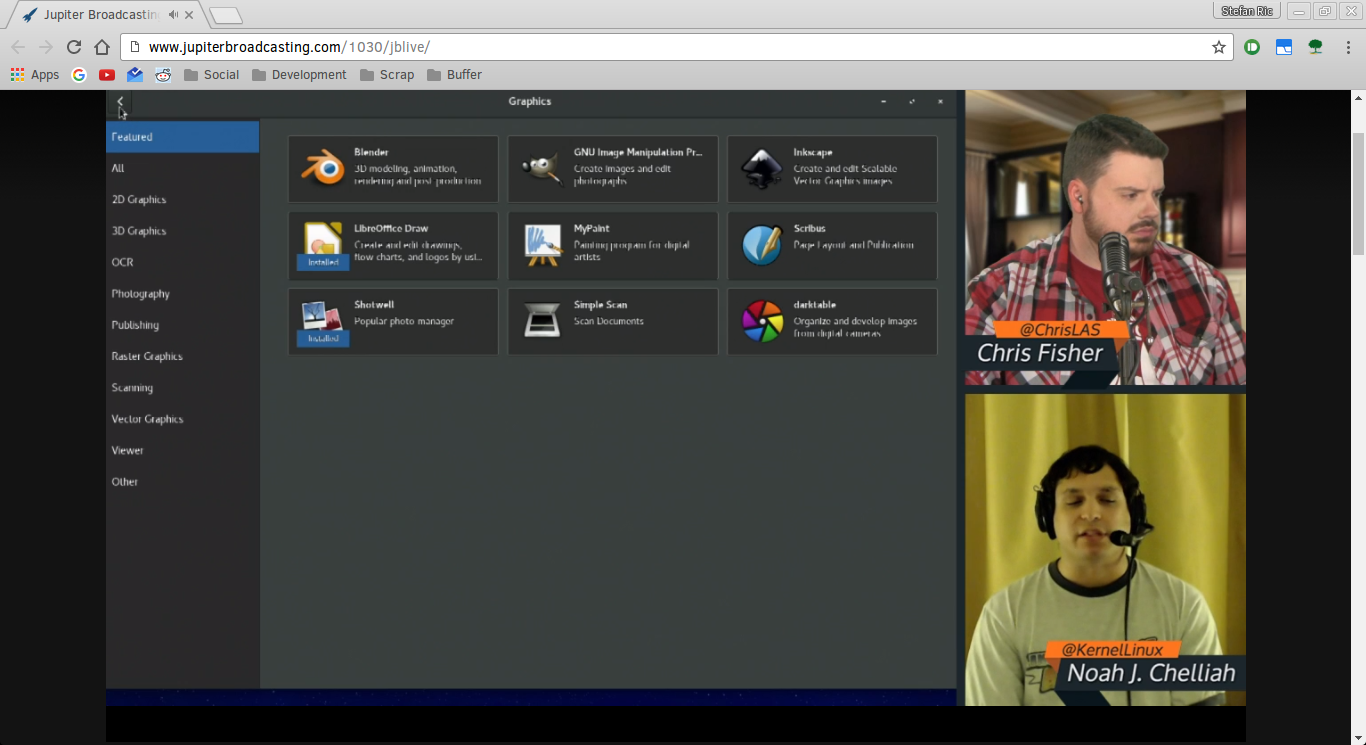Navigate back in browser history
The image size is (1366, 745).
(18, 47)
